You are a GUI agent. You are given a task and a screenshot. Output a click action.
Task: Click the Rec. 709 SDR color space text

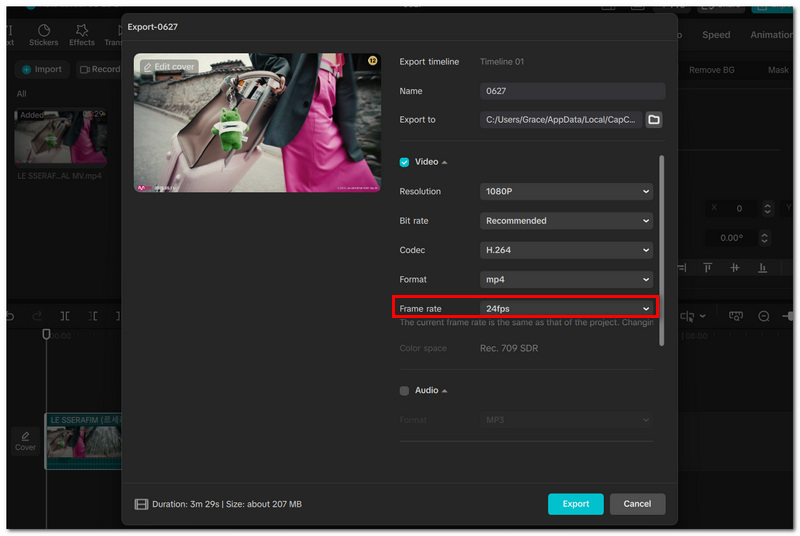509,348
